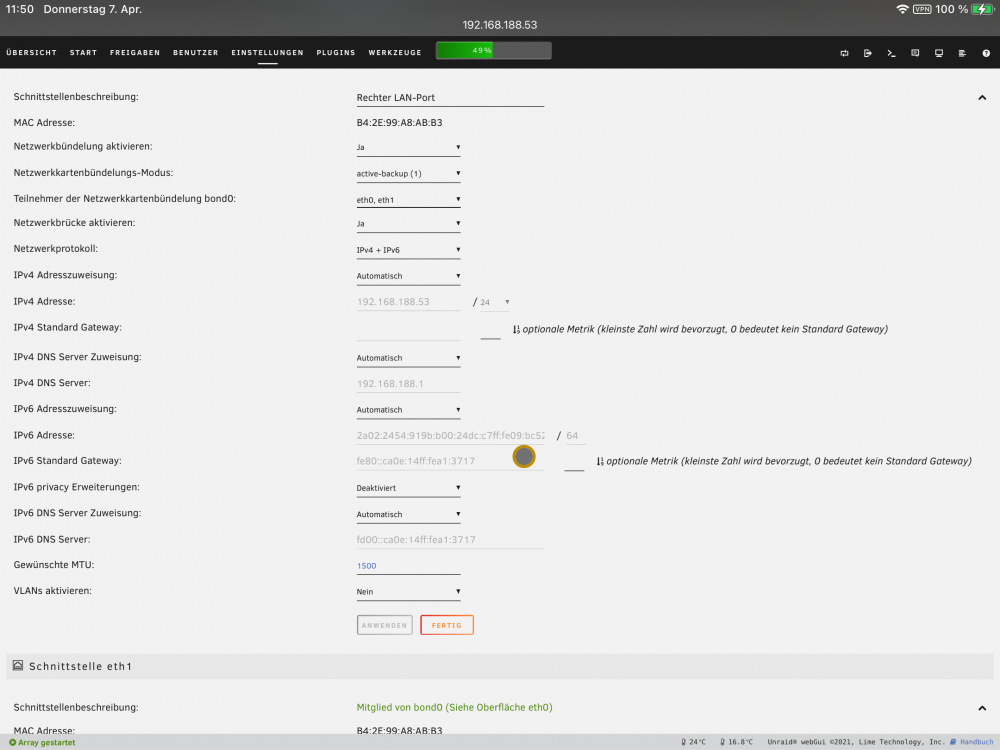This screenshot has height=750, width=1000.
Task: Open the Netzwerkprotokoll IPv4 + IPv6 dropdown
Action: (408, 250)
